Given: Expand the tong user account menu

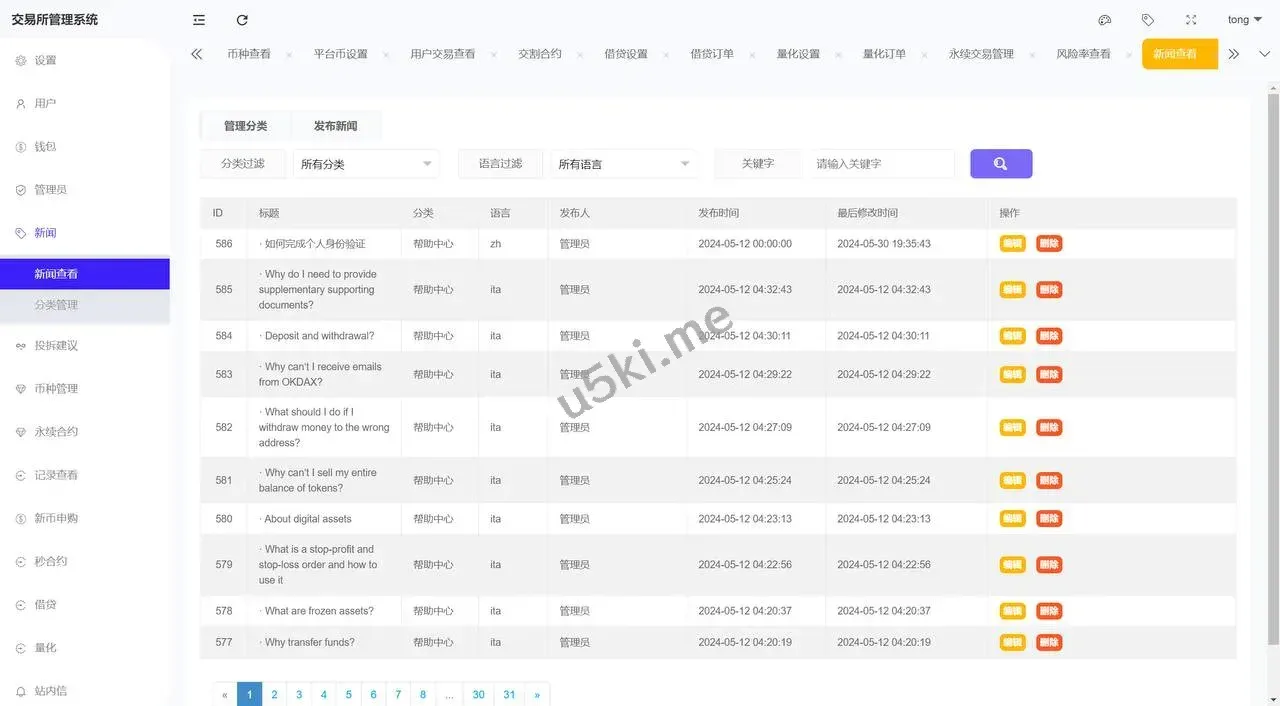Looking at the screenshot, I should pyautogui.click(x=1244, y=20).
